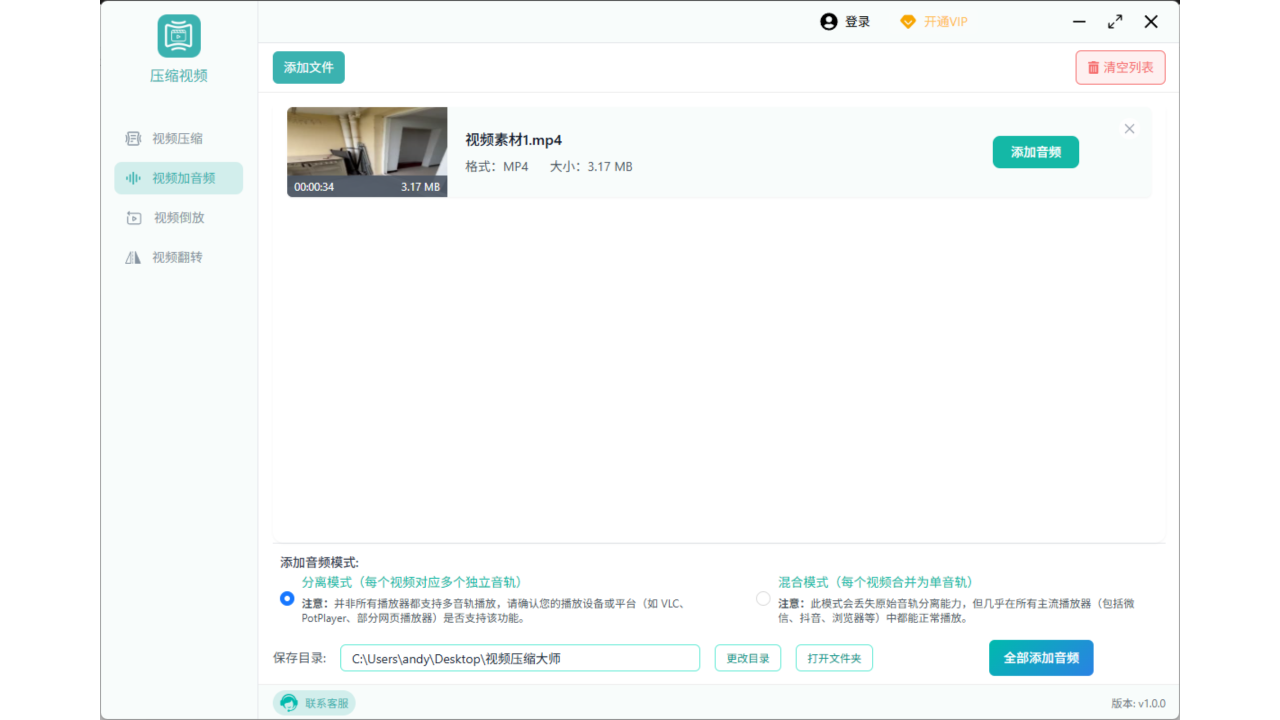Click 更改目录 to change save directory

747,658
